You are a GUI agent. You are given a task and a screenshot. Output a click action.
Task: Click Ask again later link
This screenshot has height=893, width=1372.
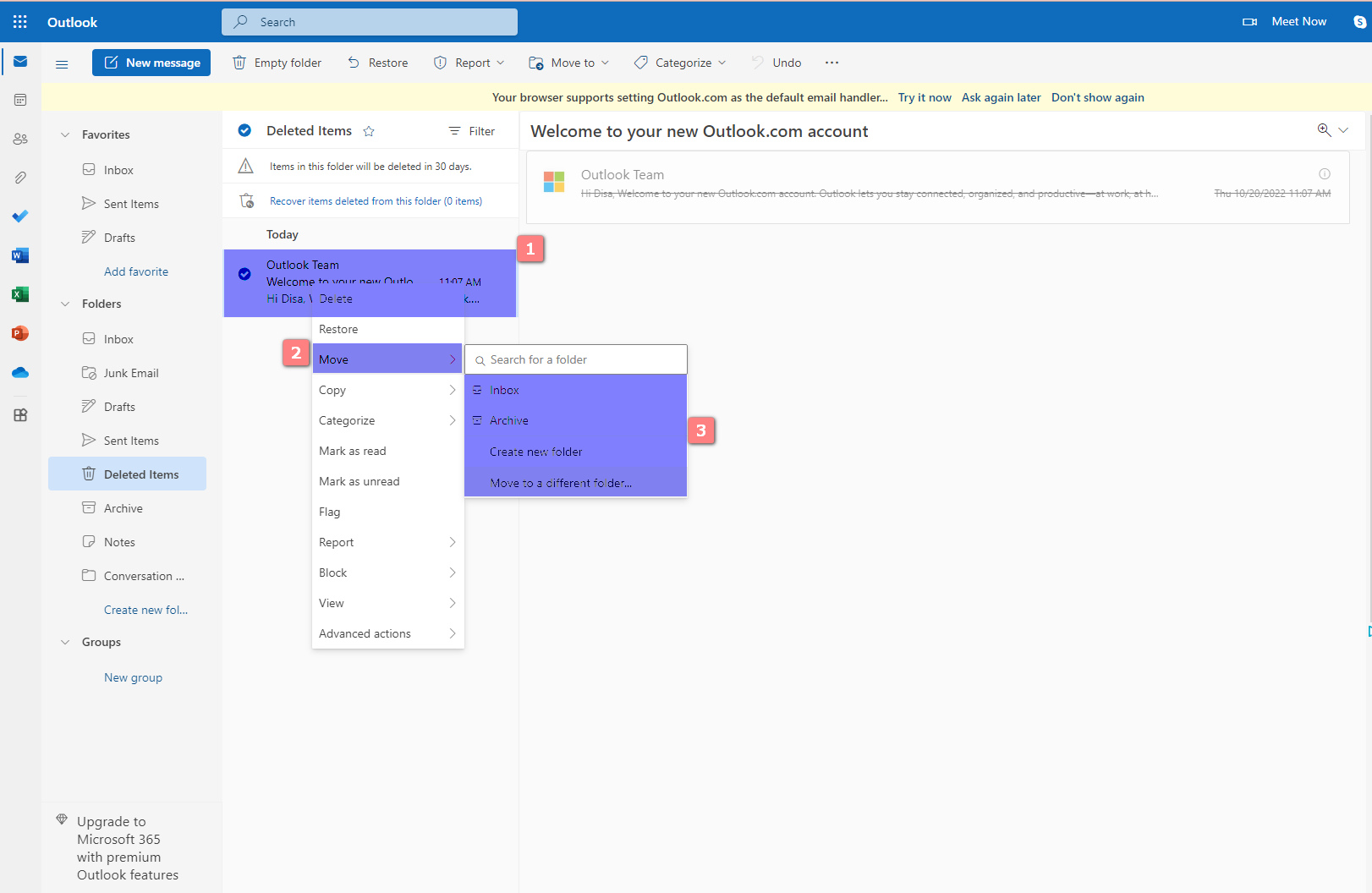coord(1001,97)
